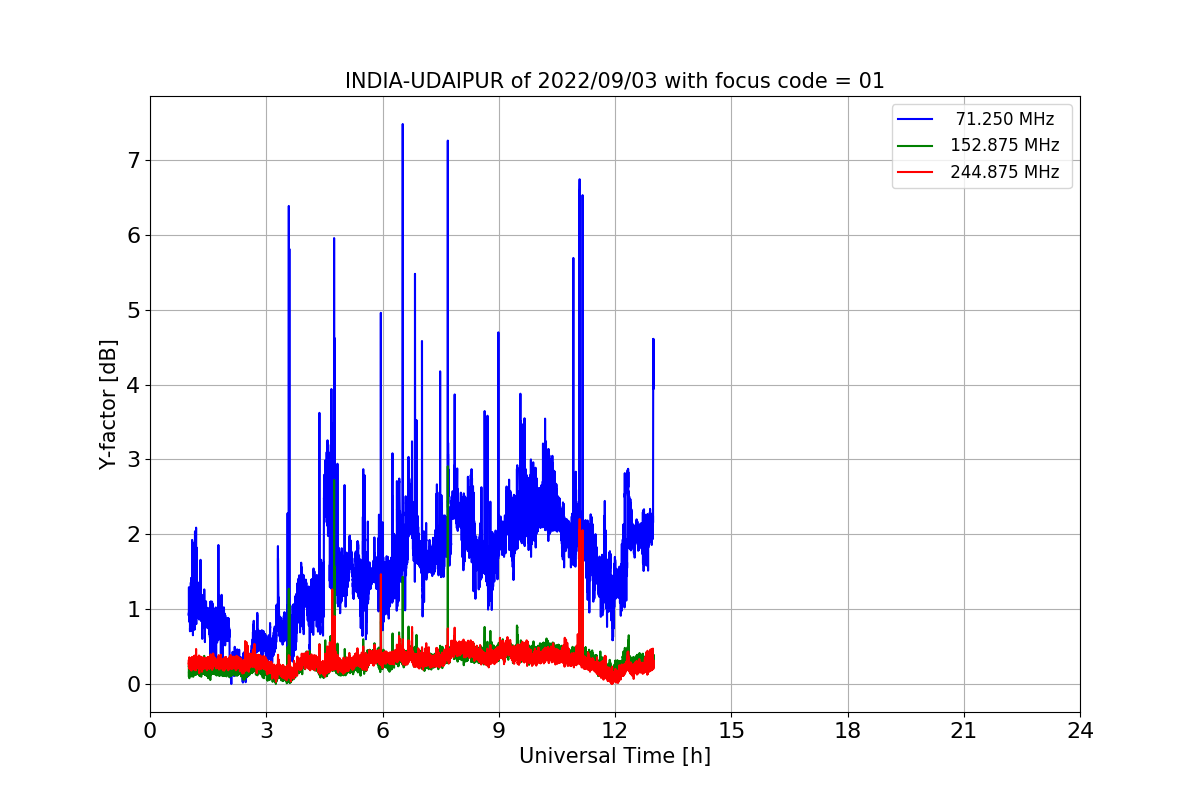Click x-axis tick label 12
The height and width of the screenshot is (800, 1200).
[615, 731]
